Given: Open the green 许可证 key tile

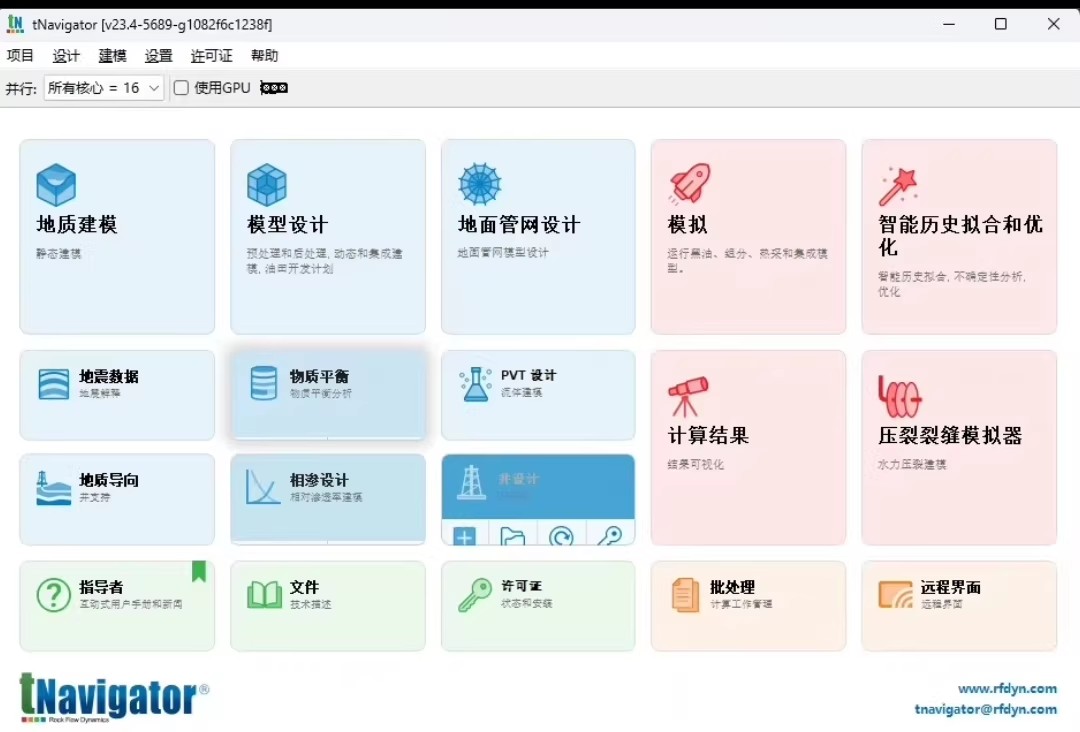Looking at the screenshot, I should pyautogui.click(x=538, y=606).
